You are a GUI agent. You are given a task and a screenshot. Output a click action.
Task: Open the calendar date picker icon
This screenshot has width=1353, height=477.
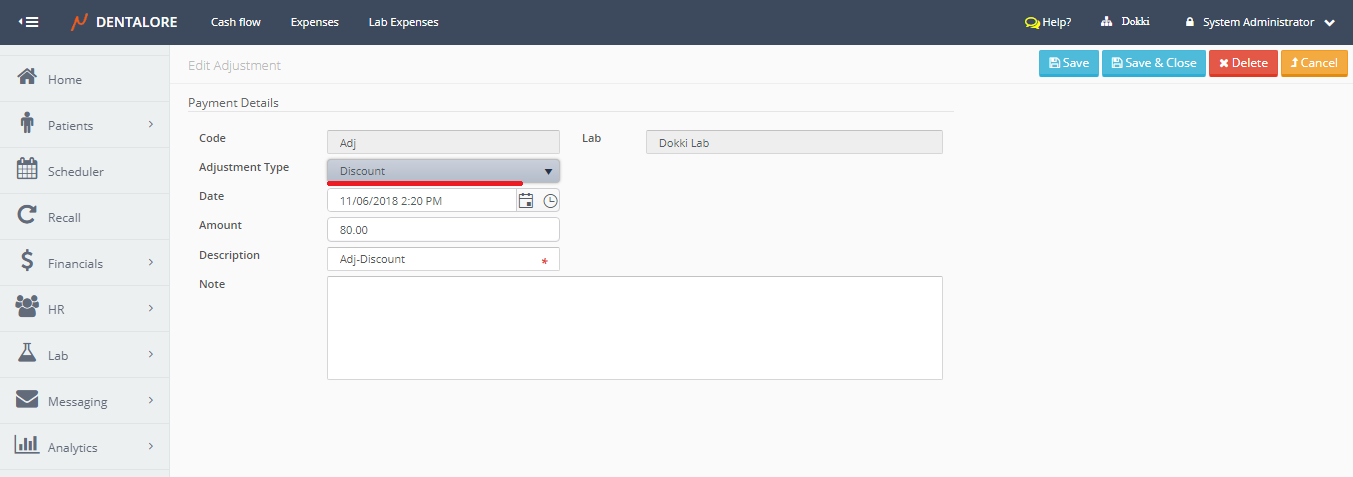[x=526, y=201]
